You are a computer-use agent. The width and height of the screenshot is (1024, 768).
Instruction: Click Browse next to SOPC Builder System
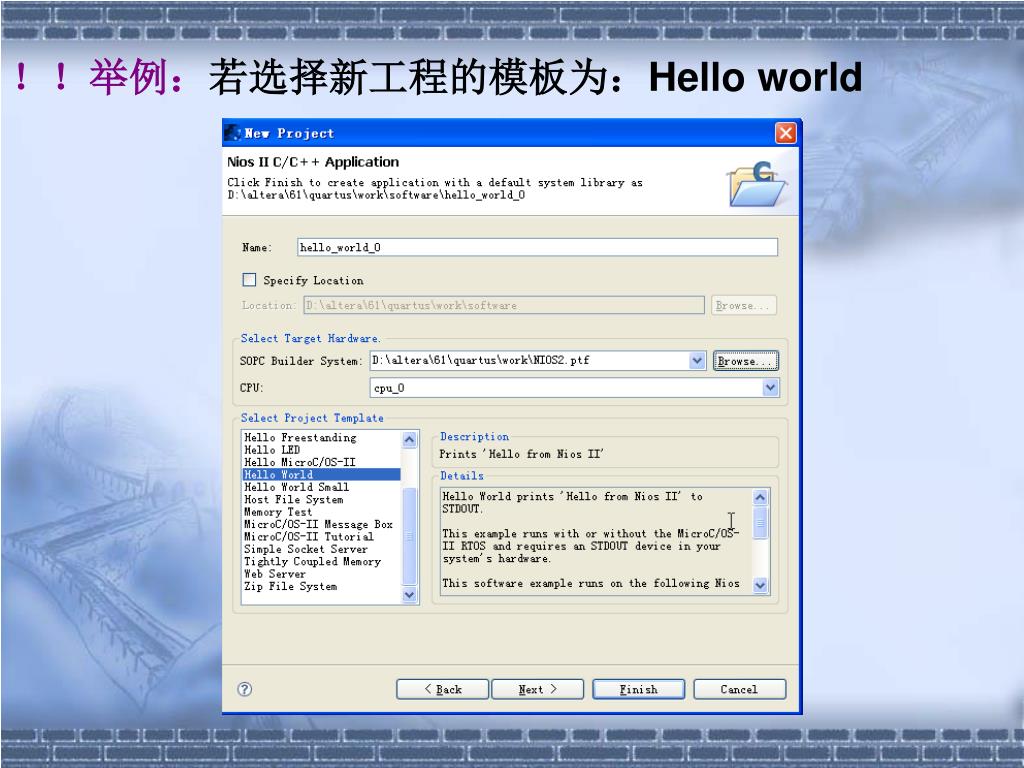[745, 361]
